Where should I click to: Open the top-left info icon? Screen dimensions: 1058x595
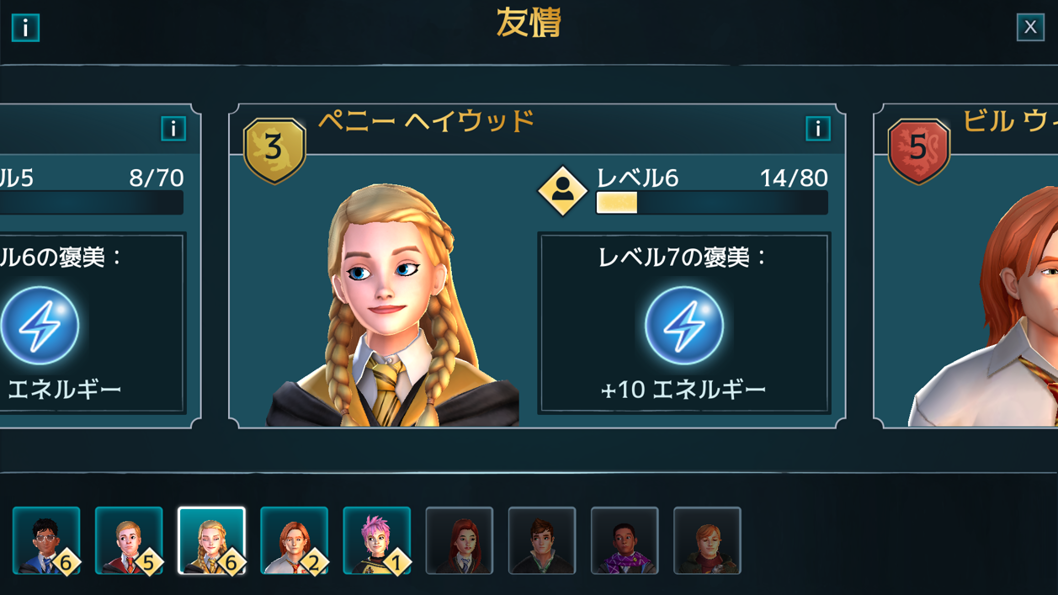coord(26,28)
